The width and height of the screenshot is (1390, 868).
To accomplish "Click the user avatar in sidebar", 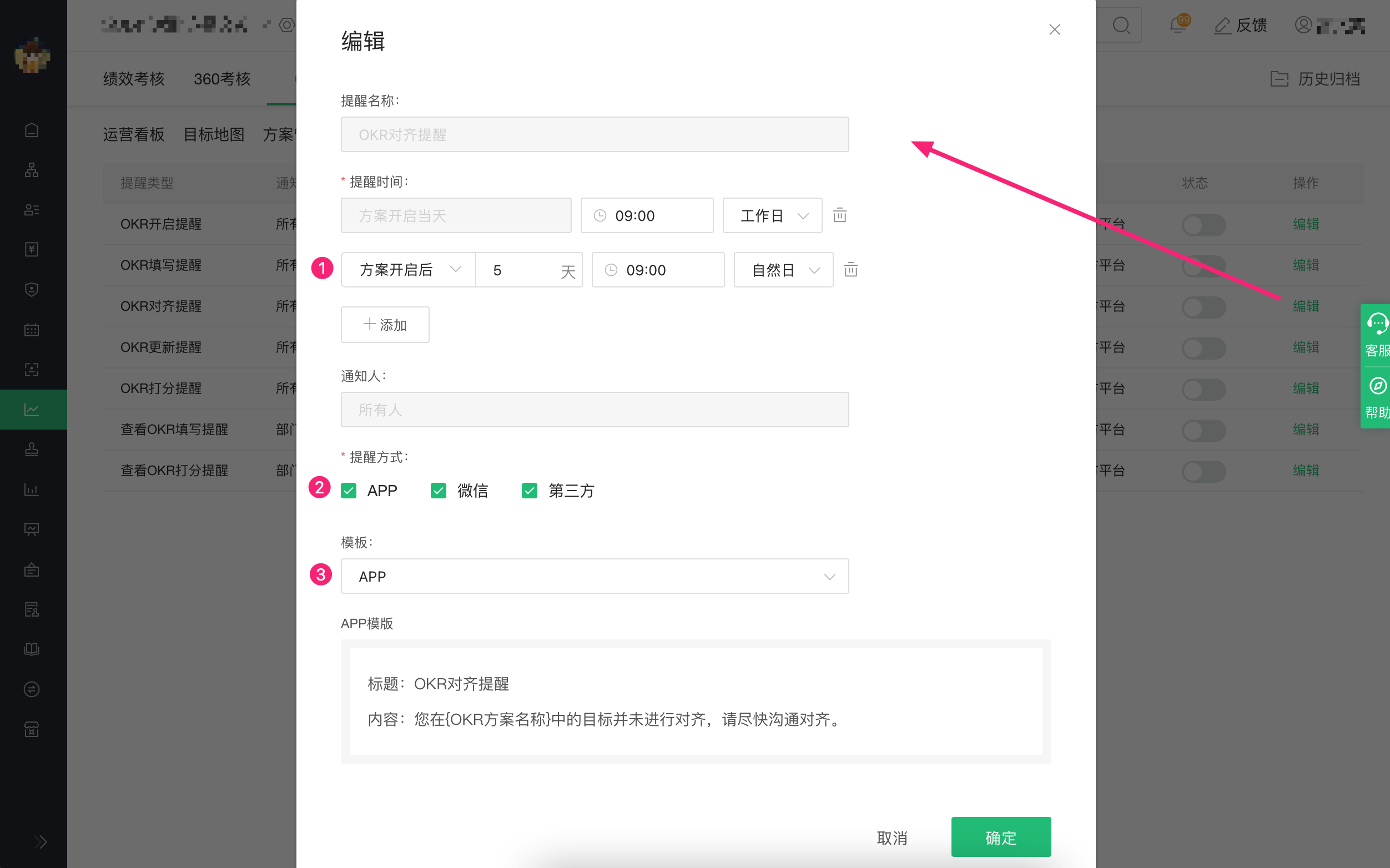I will coord(32,56).
